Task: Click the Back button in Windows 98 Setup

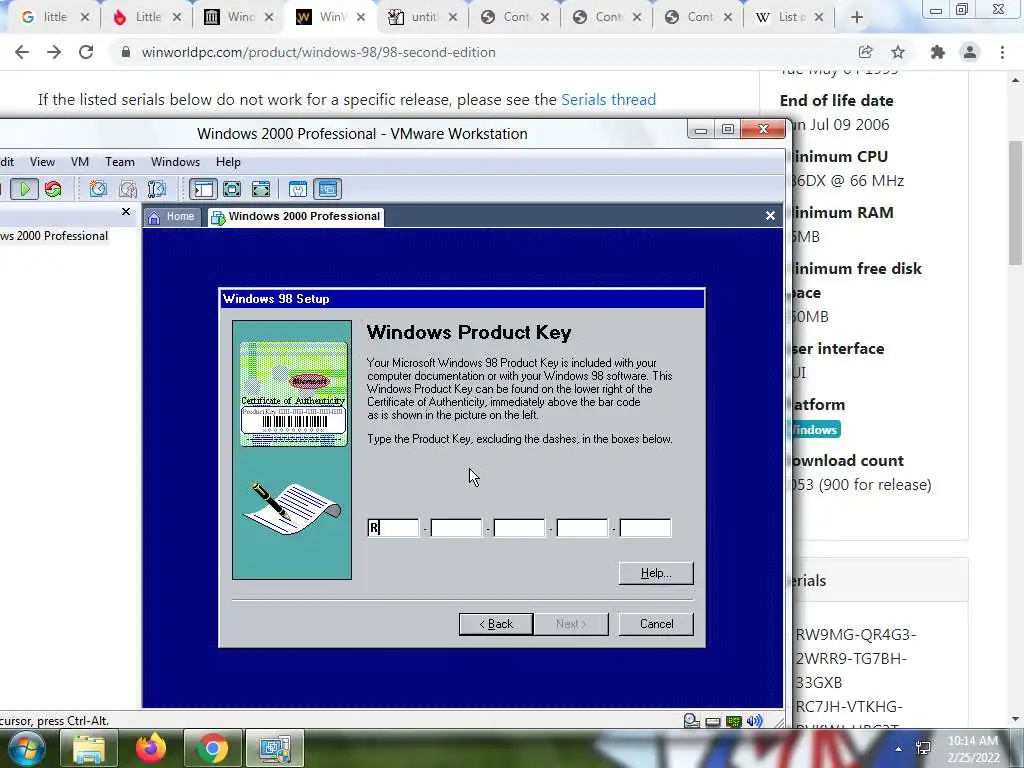Action: [x=496, y=624]
